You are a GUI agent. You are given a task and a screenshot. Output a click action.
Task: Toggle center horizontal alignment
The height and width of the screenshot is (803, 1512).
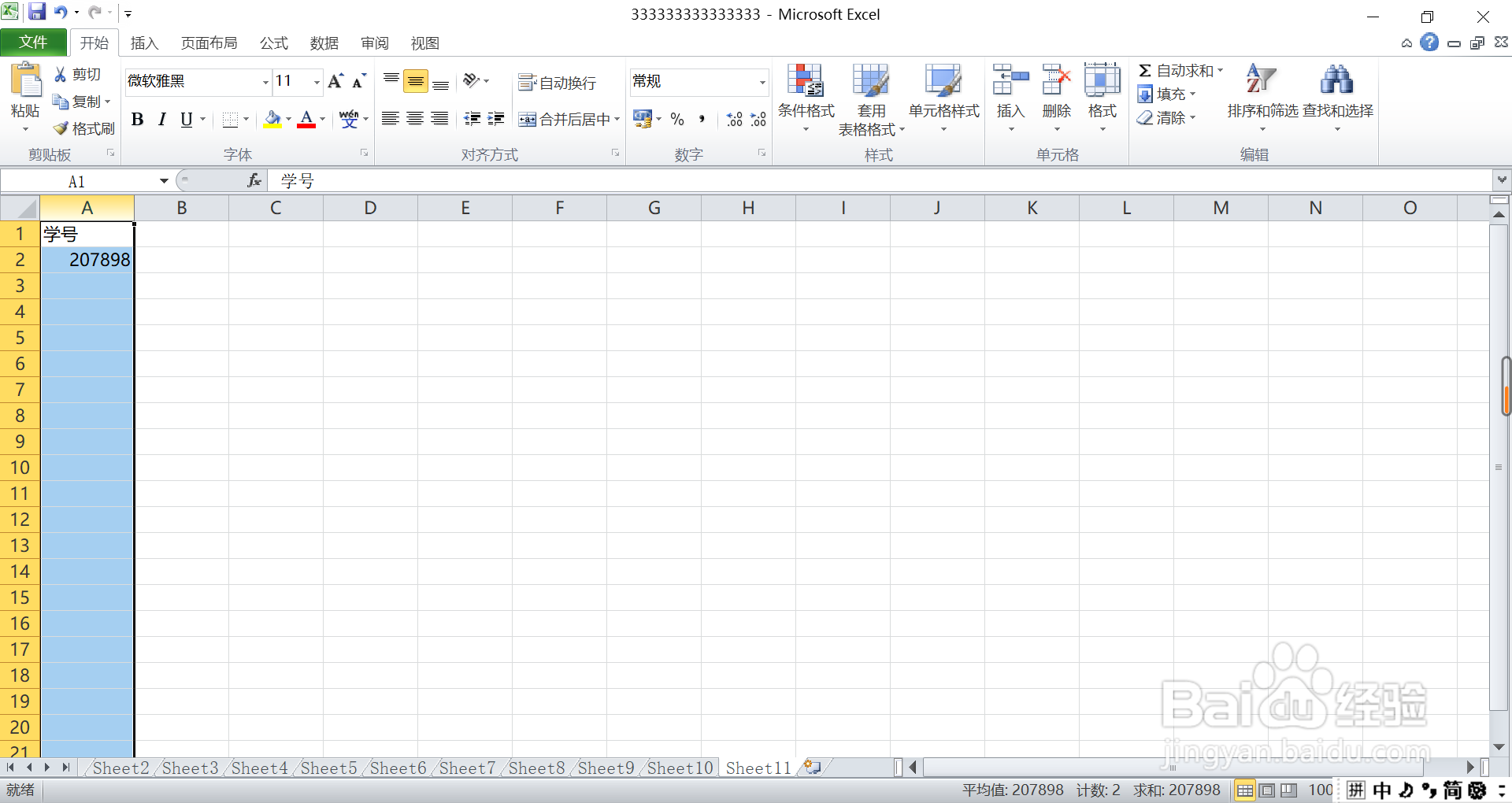(x=415, y=119)
